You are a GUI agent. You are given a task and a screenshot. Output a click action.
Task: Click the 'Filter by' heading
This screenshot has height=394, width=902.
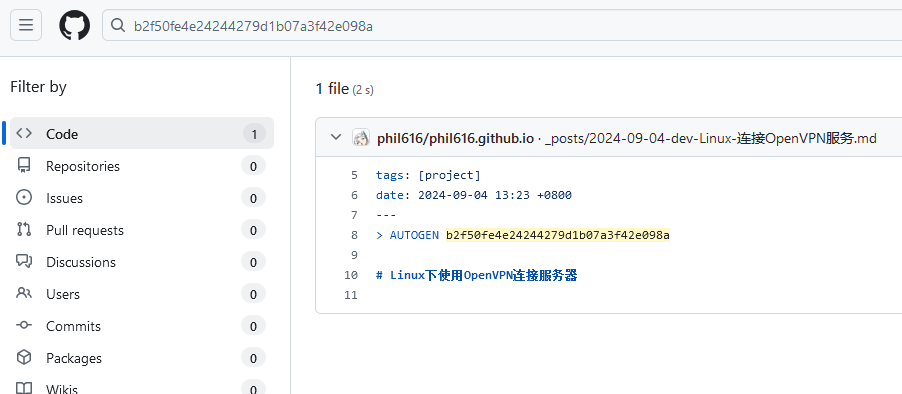click(39, 87)
